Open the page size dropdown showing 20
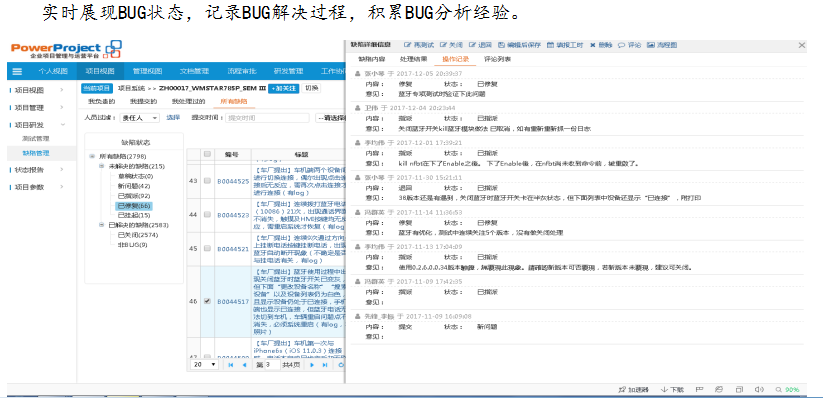Image resolution: width=823 pixels, height=398 pixels. coord(205,364)
